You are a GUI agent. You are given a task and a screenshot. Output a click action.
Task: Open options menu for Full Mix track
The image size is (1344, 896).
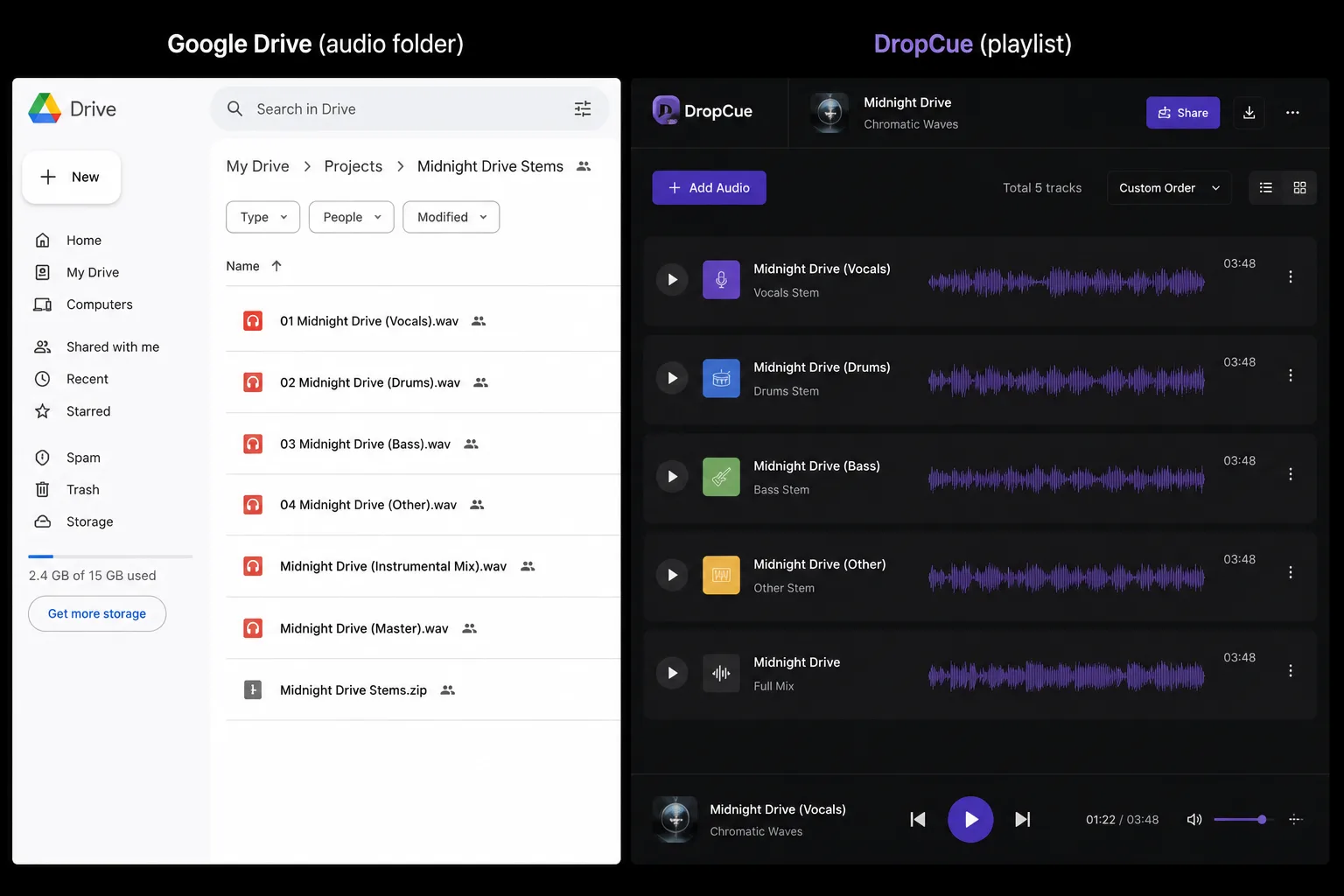coord(1291,671)
